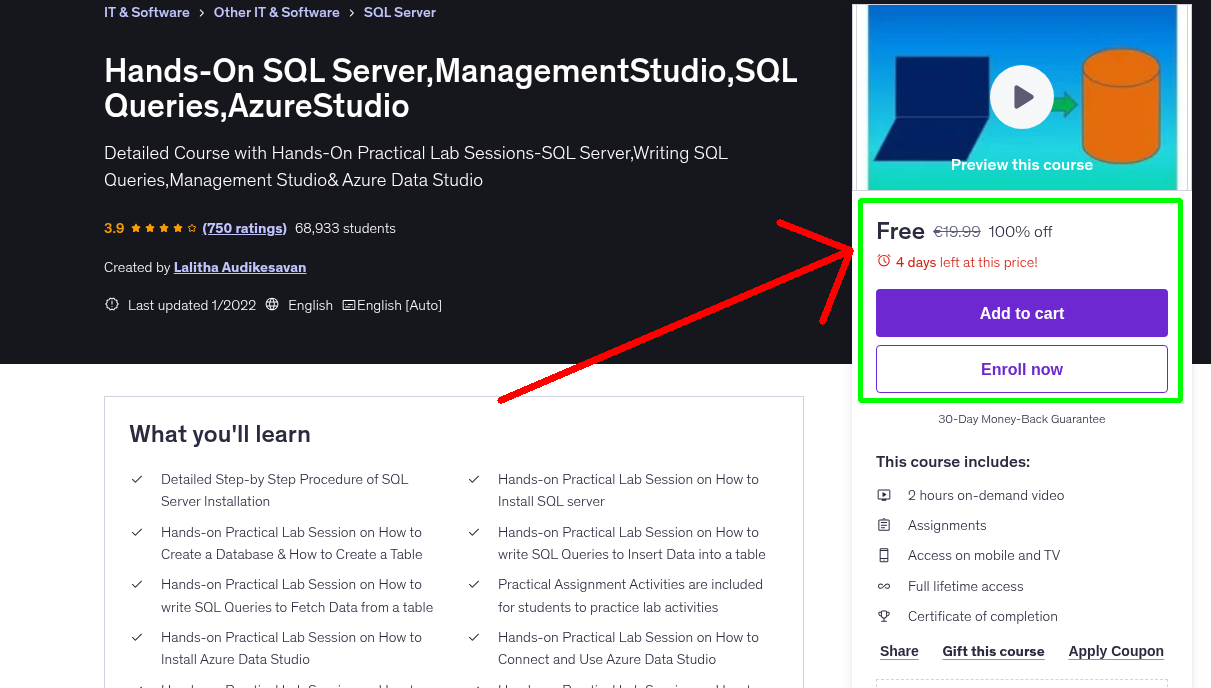Click the course preview thumbnail
Viewport: 1211px width, 688px height.
[x=1022, y=97]
